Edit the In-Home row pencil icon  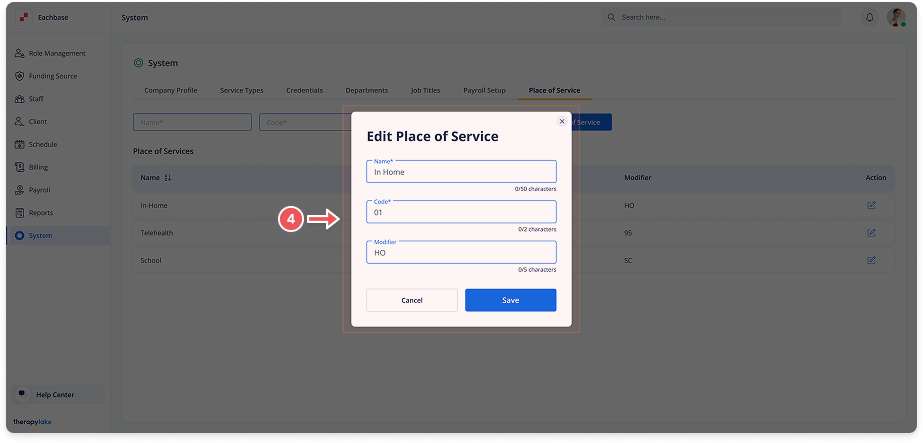point(871,205)
